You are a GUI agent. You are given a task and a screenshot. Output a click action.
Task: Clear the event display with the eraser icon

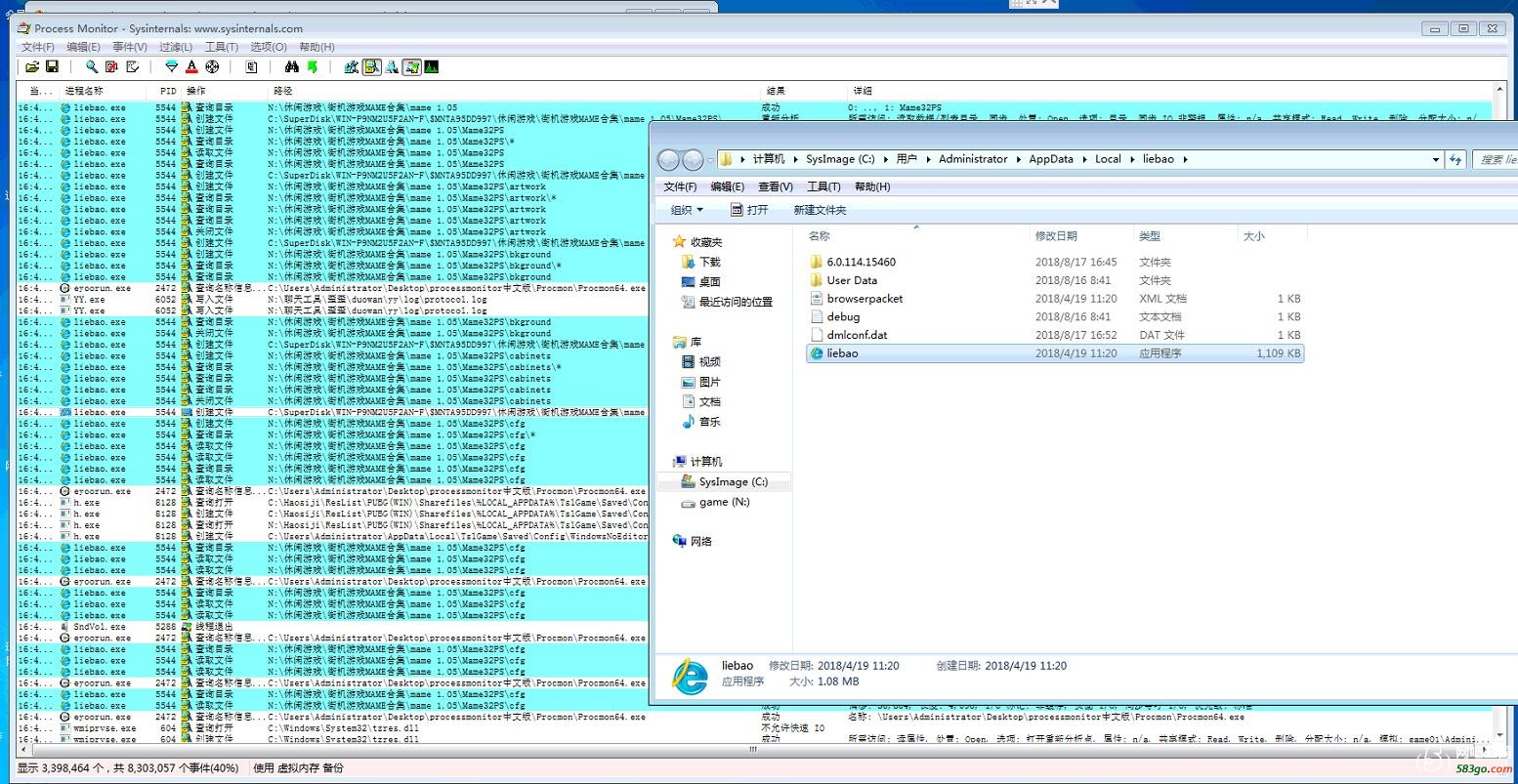click(133, 67)
